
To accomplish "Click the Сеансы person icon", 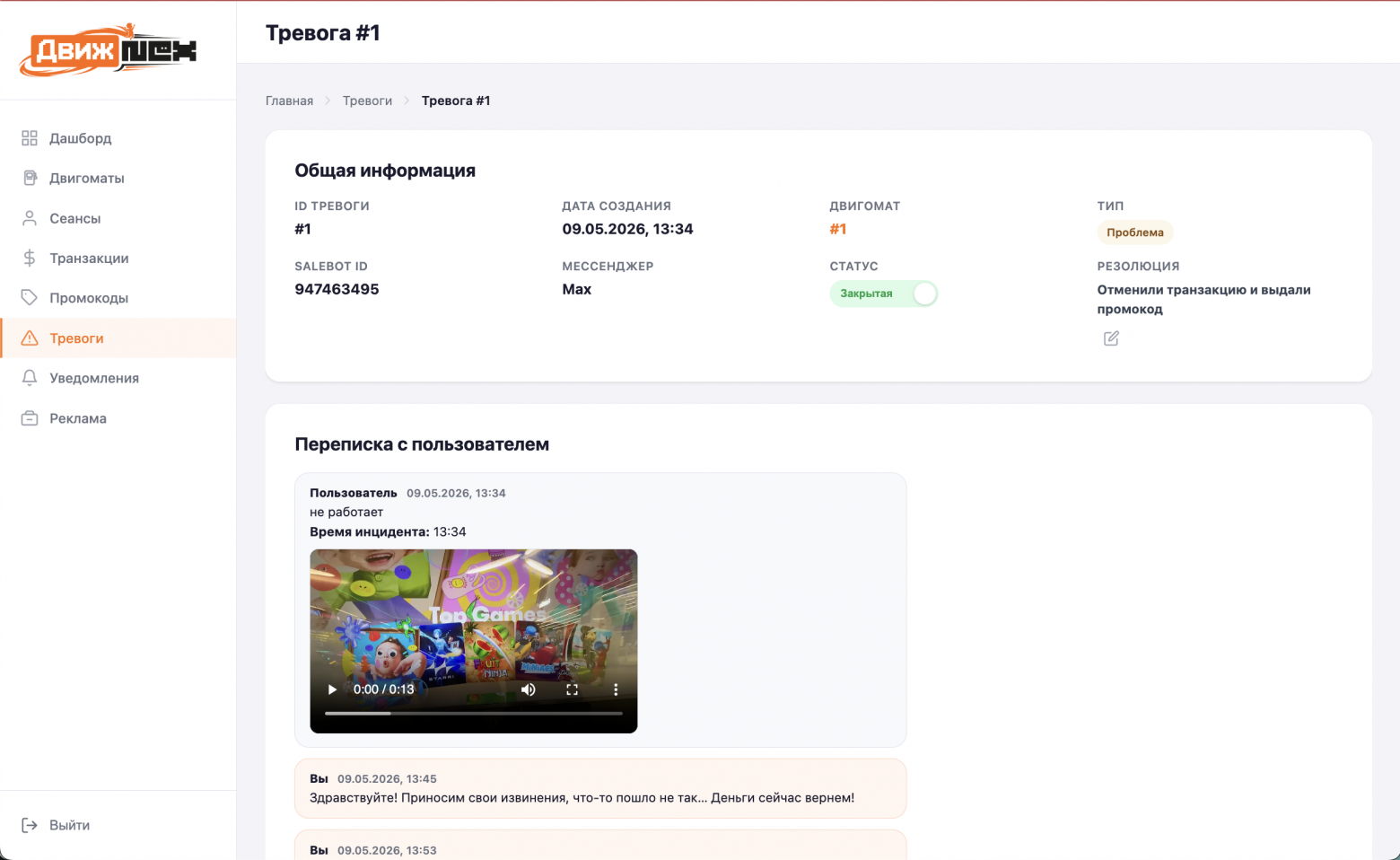I will [30, 218].
